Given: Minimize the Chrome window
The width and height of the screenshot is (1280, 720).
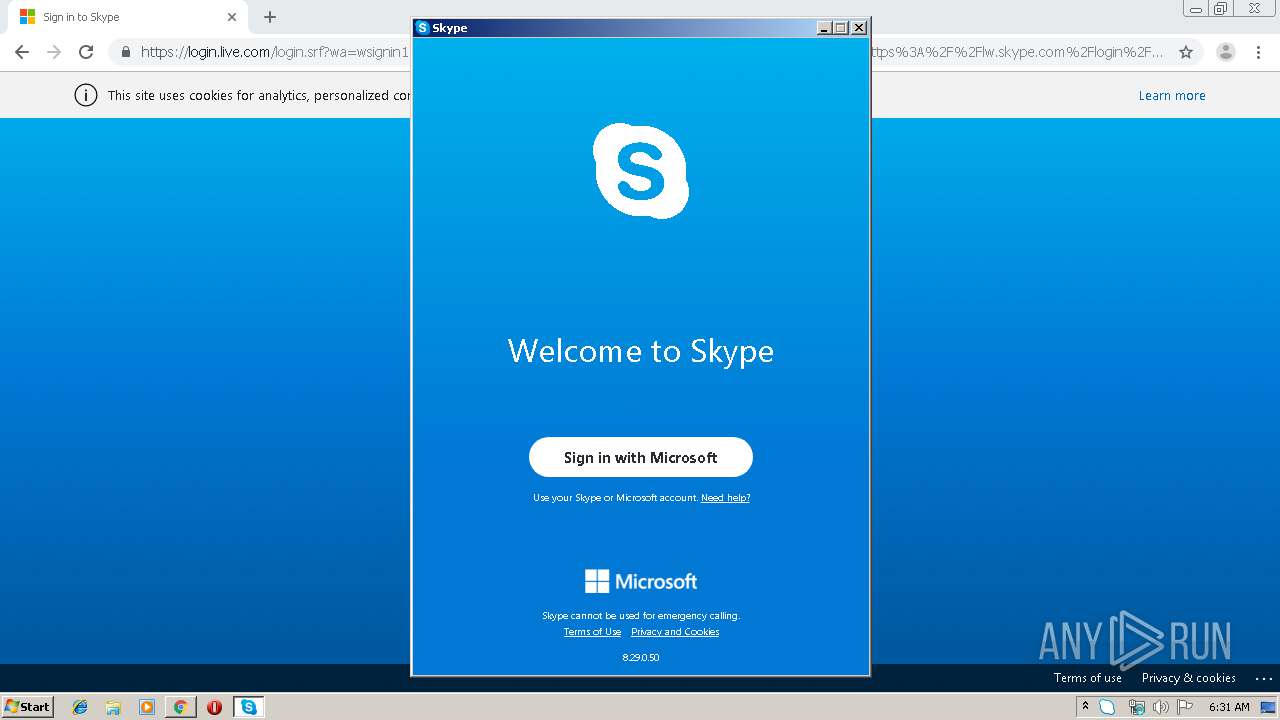Looking at the screenshot, I should pos(1196,9).
